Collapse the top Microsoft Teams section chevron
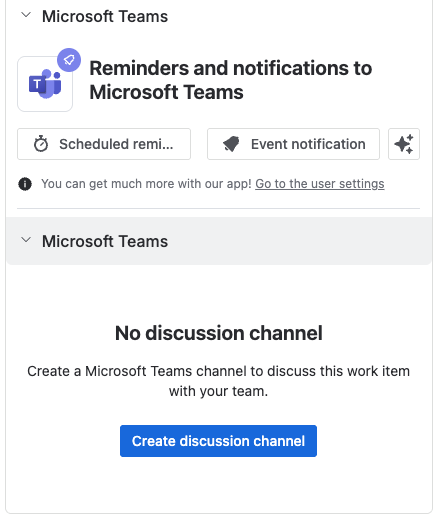This screenshot has width=440, height=520. tap(26, 15)
